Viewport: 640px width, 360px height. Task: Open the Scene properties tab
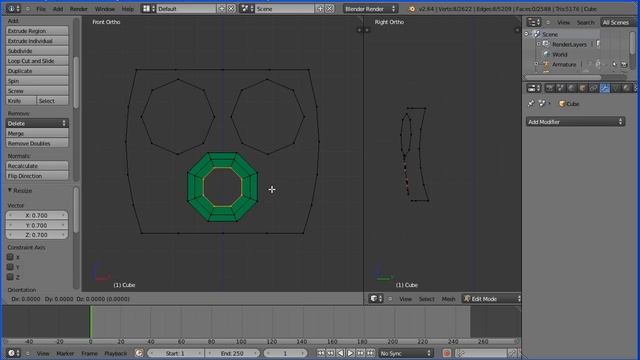click(x=560, y=88)
